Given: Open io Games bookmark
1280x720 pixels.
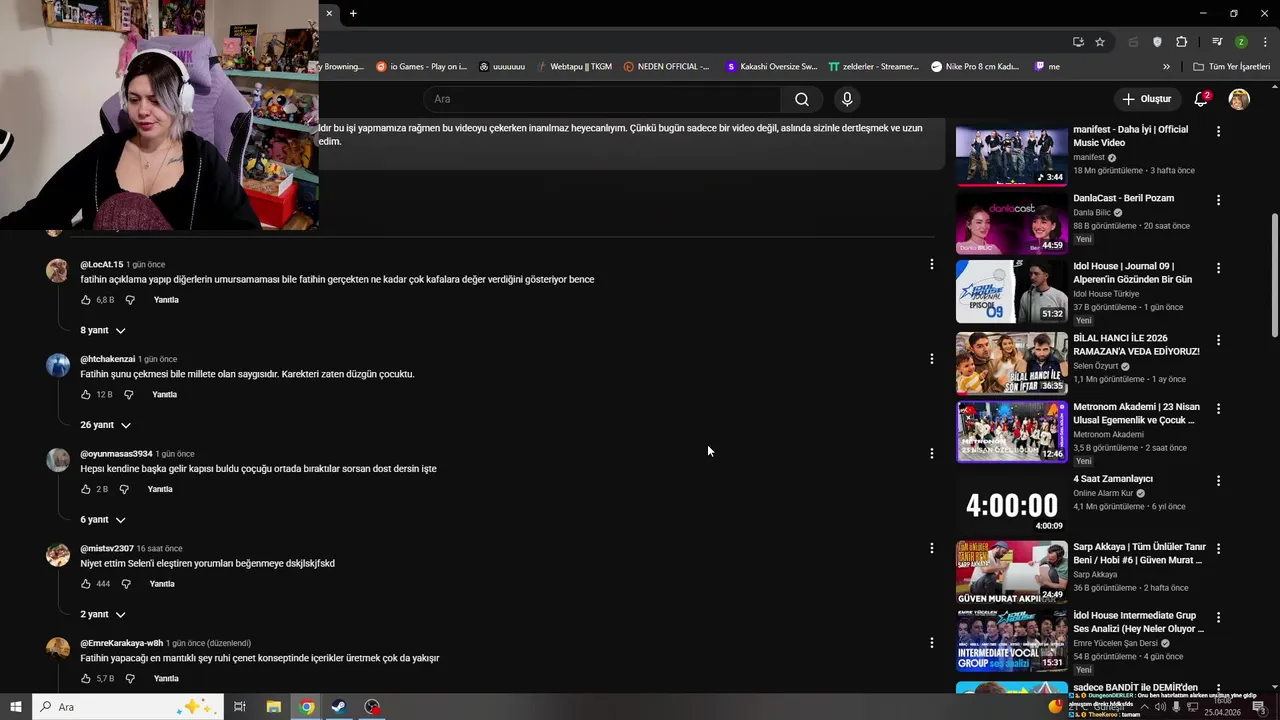Looking at the screenshot, I should click(422, 67).
